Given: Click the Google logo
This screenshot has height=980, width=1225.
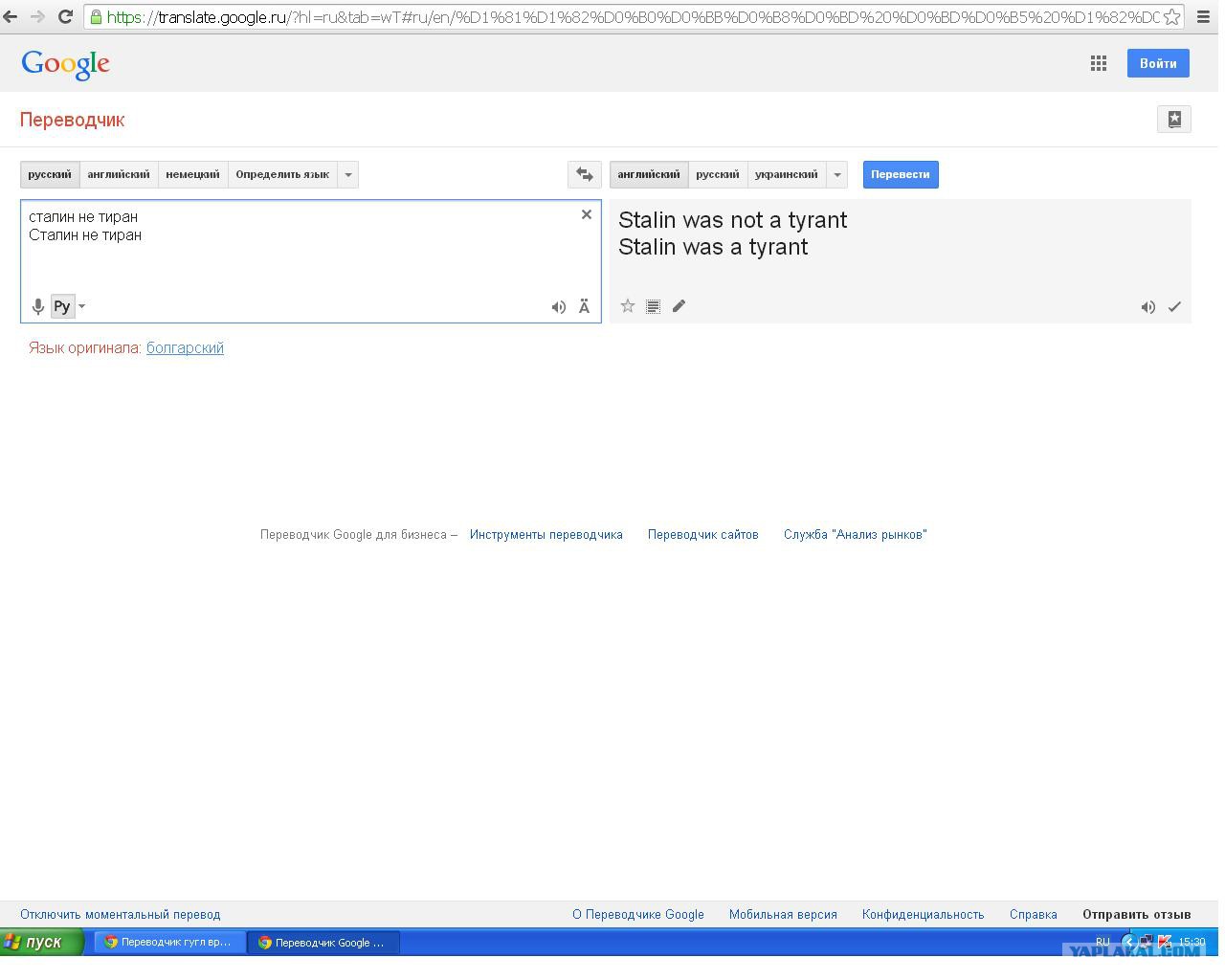Looking at the screenshot, I should (65, 64).
